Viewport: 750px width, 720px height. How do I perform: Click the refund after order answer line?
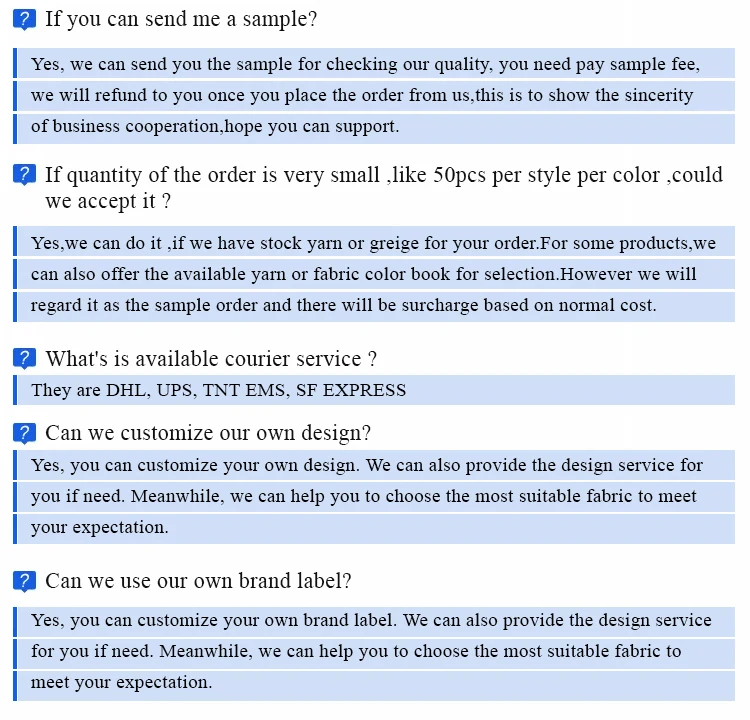coord(362,96)
